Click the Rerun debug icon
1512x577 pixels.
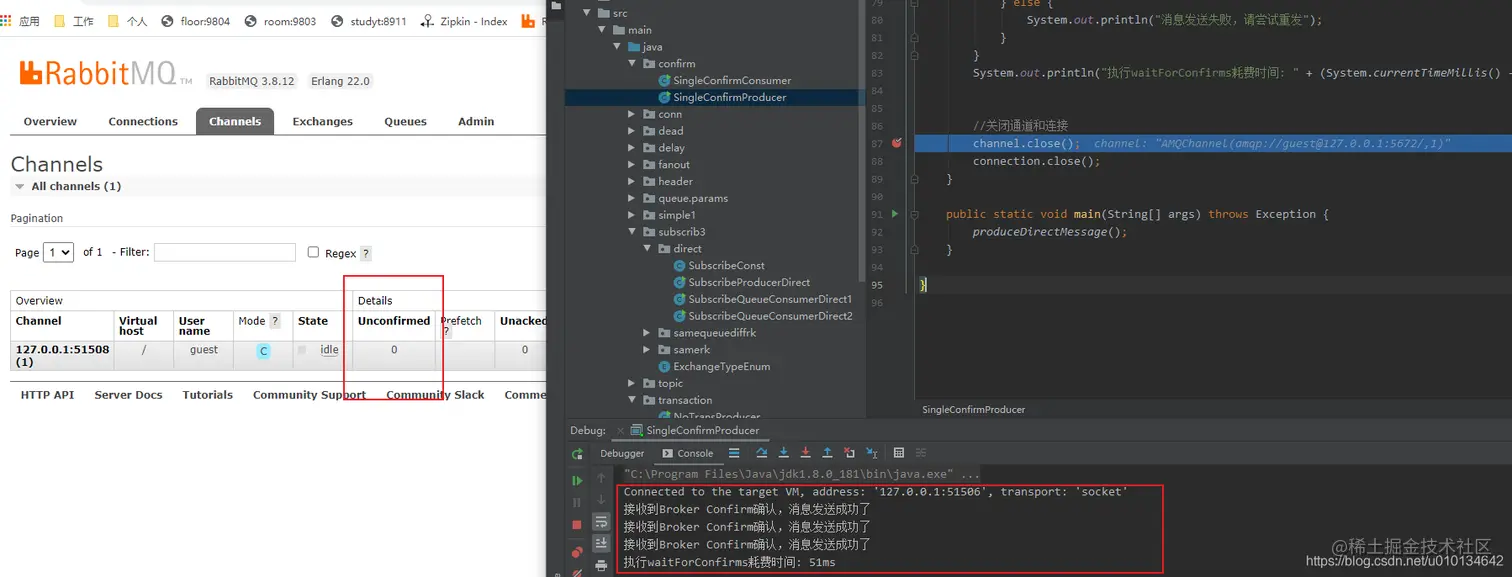pos(578,454)
